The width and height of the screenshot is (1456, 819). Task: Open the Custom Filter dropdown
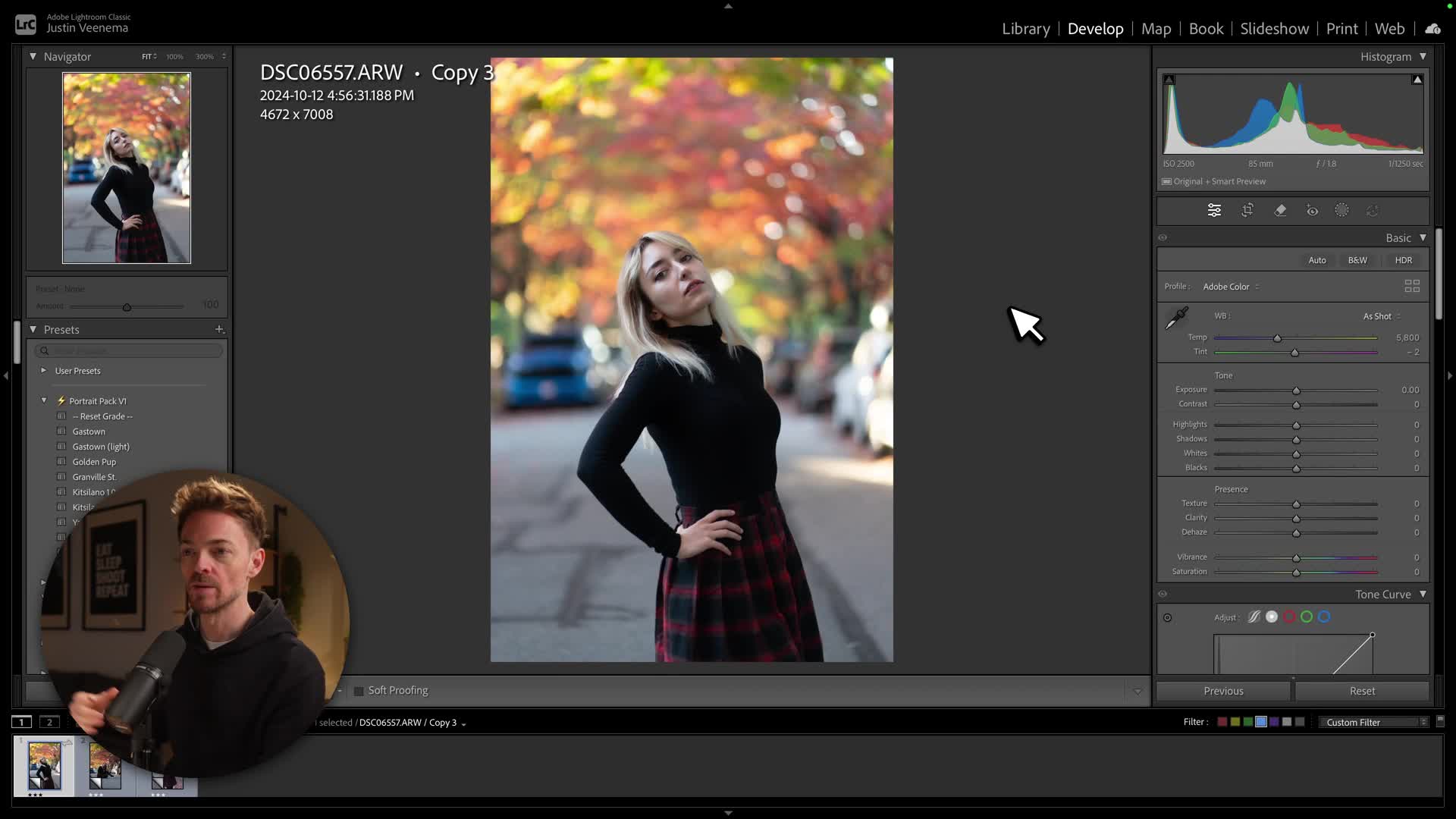1373,722
